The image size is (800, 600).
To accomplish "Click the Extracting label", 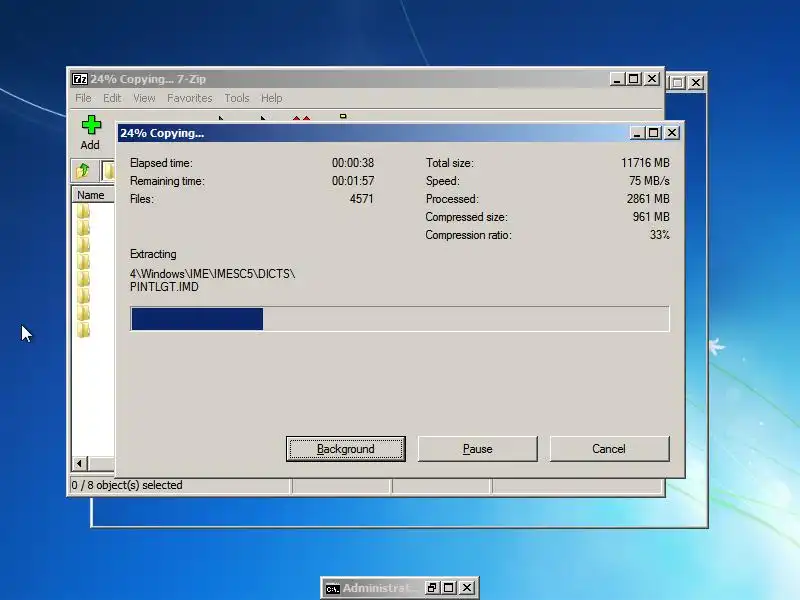I will click(153, 254).
